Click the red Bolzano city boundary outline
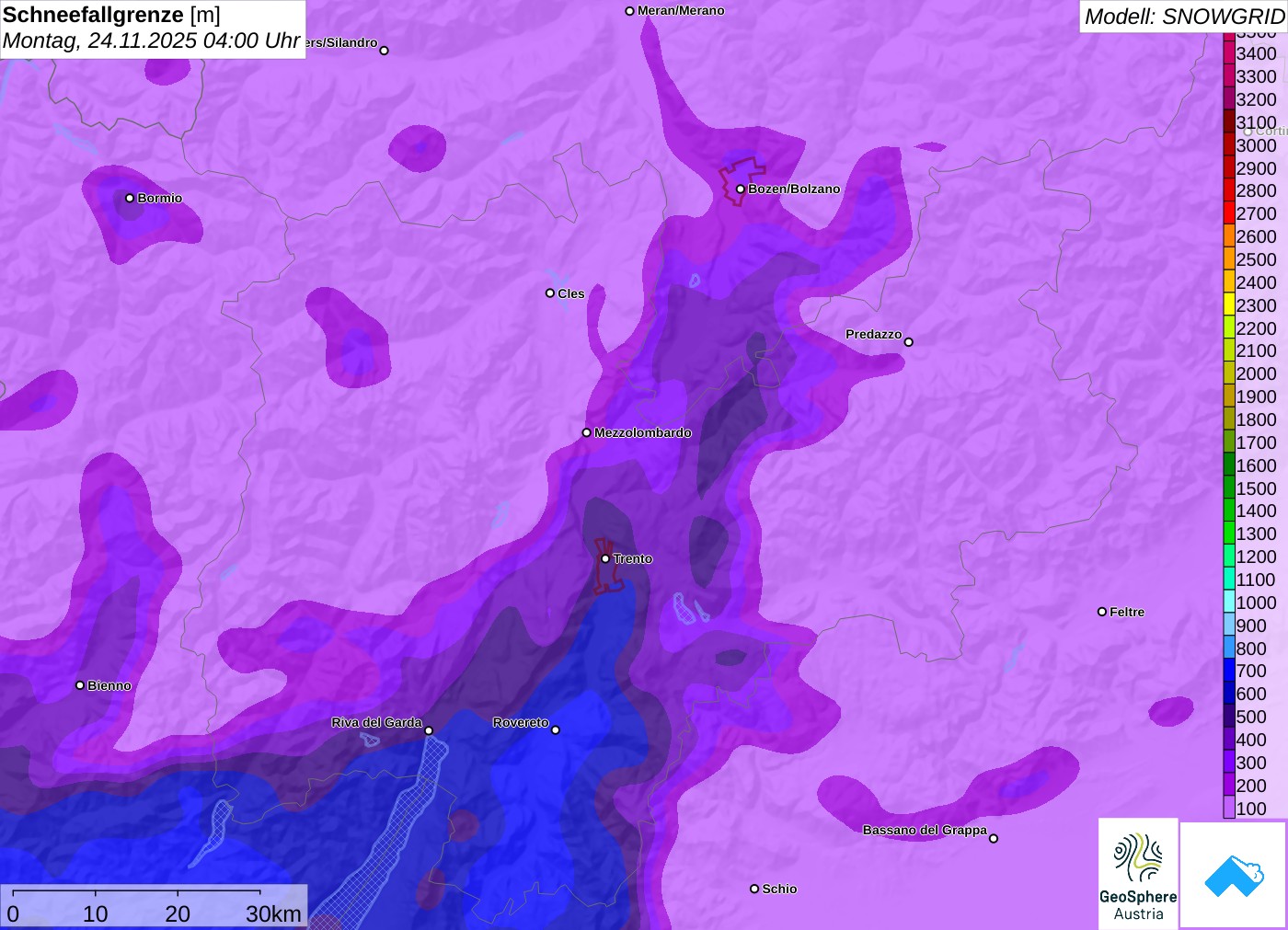Viewport: 1288px width, 930px height. (x=741, y=181)
